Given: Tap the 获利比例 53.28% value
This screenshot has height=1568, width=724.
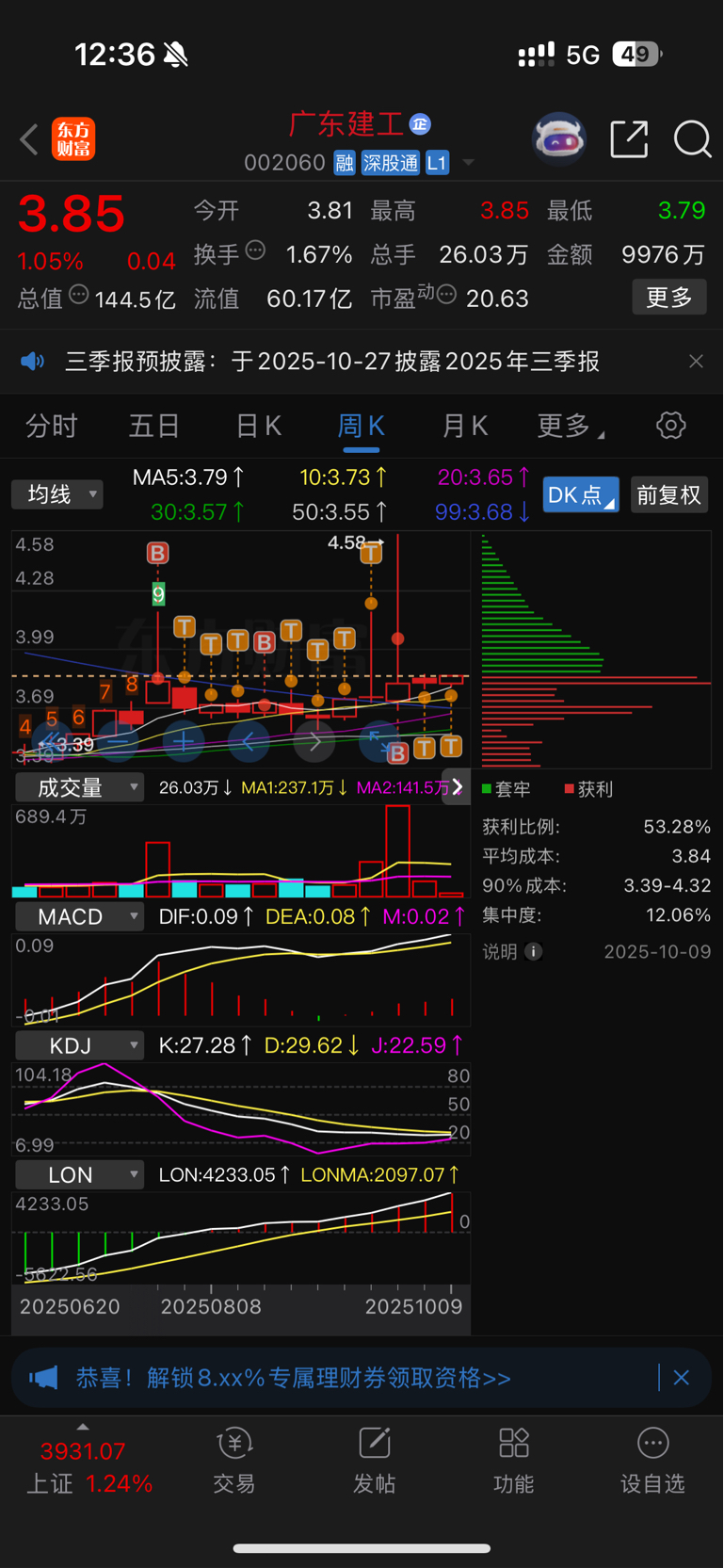Looking at the screenshot, I should pyautogui.click(x=677, y=827).
